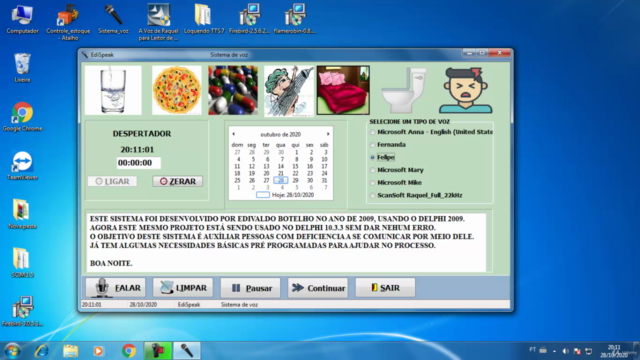The width and height of the screenshot is (640, 360).
Task: Open Loquendo TTS 7 folder icon
Action: 204,19
